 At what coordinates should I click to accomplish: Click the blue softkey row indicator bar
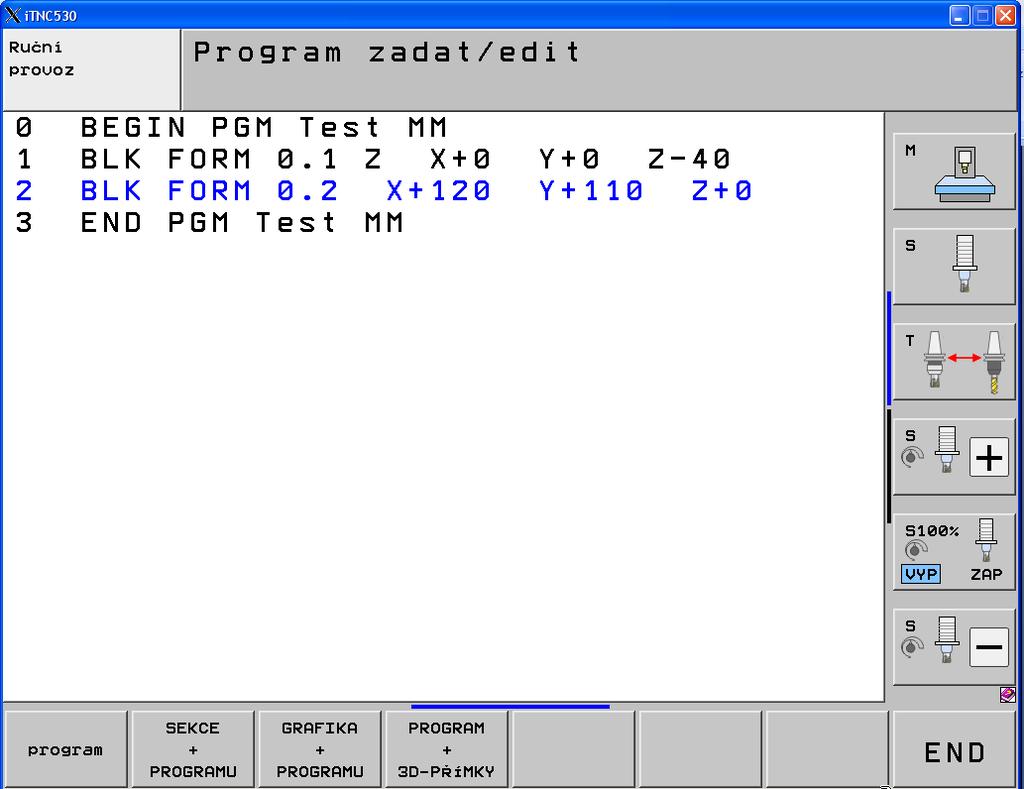click(x=510, y=707)
